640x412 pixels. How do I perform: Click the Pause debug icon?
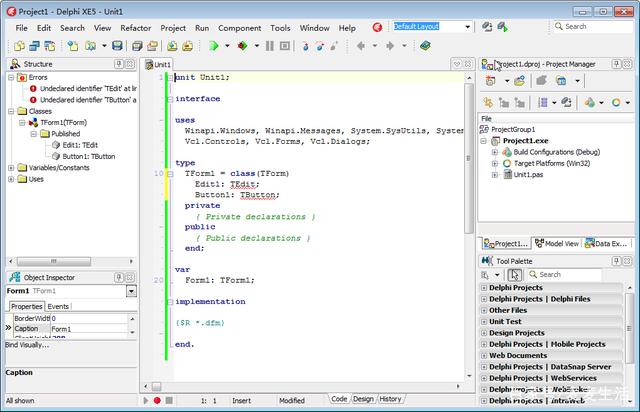(269, 46)
